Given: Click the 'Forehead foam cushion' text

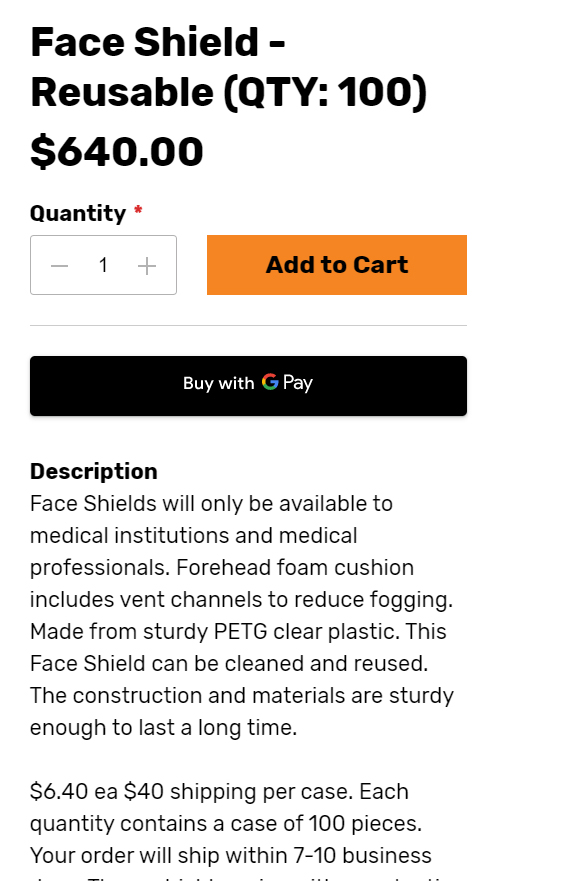Looking at the screenshot, I should (x=295, y=567).
